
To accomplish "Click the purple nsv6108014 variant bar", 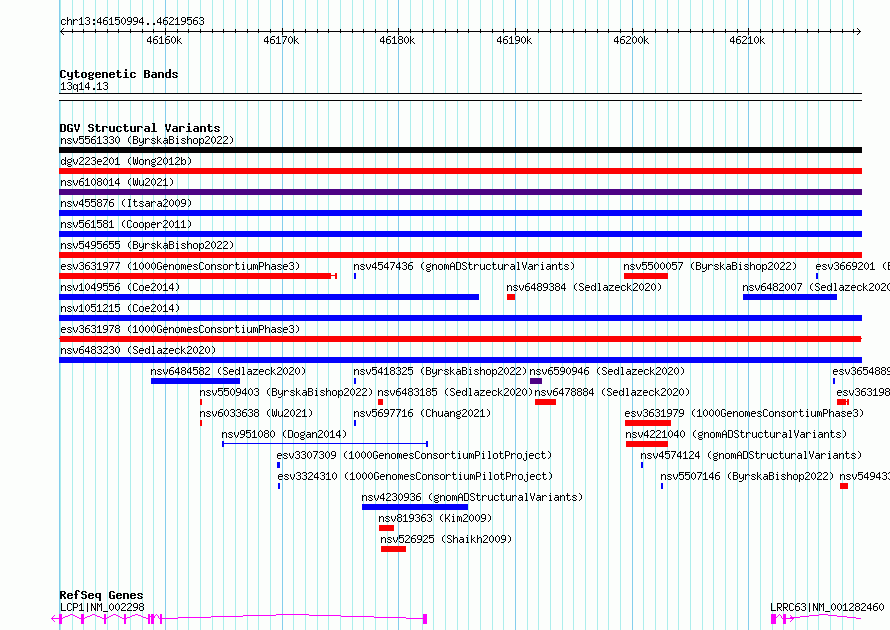I will click(460, 192).
